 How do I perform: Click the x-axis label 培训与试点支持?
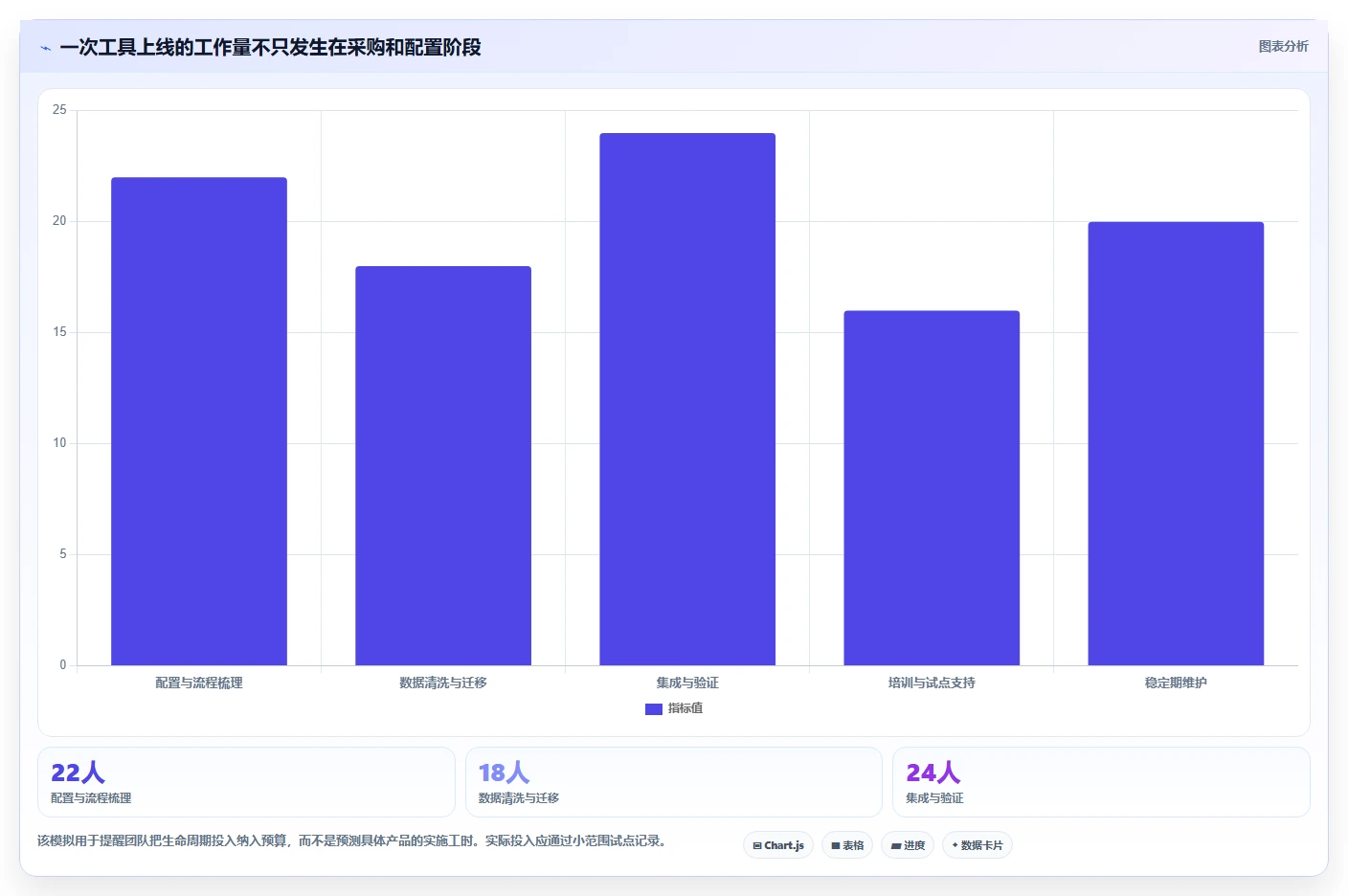(932, 683)
